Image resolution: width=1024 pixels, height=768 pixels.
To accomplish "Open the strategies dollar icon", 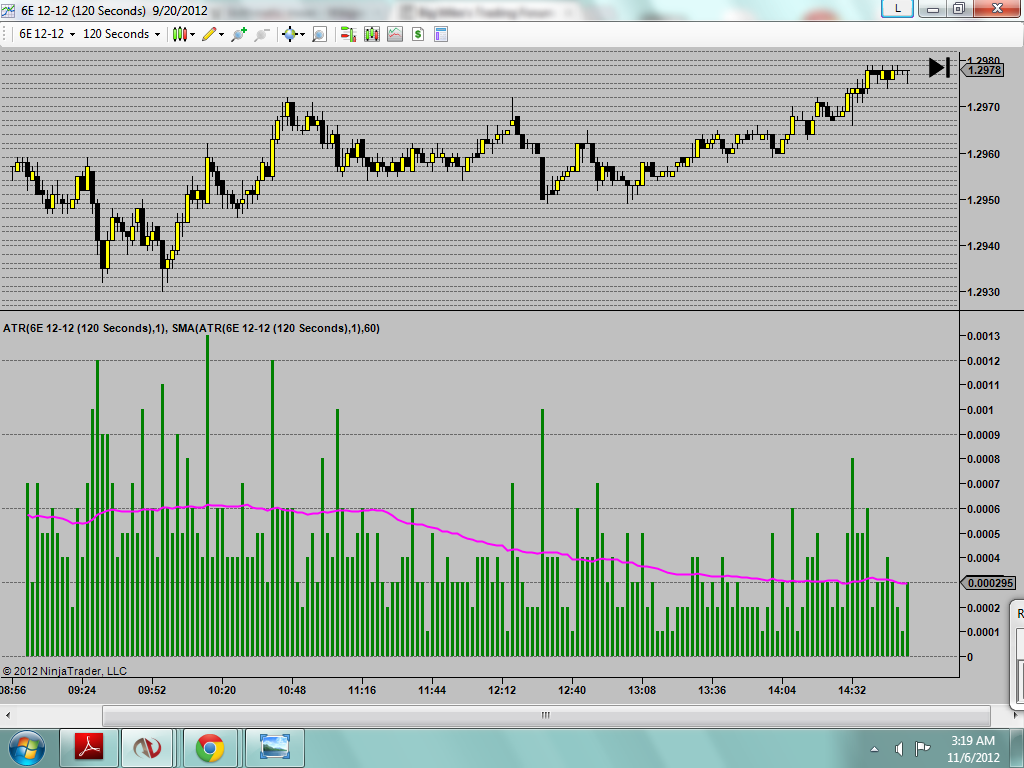I will (418, 34).
